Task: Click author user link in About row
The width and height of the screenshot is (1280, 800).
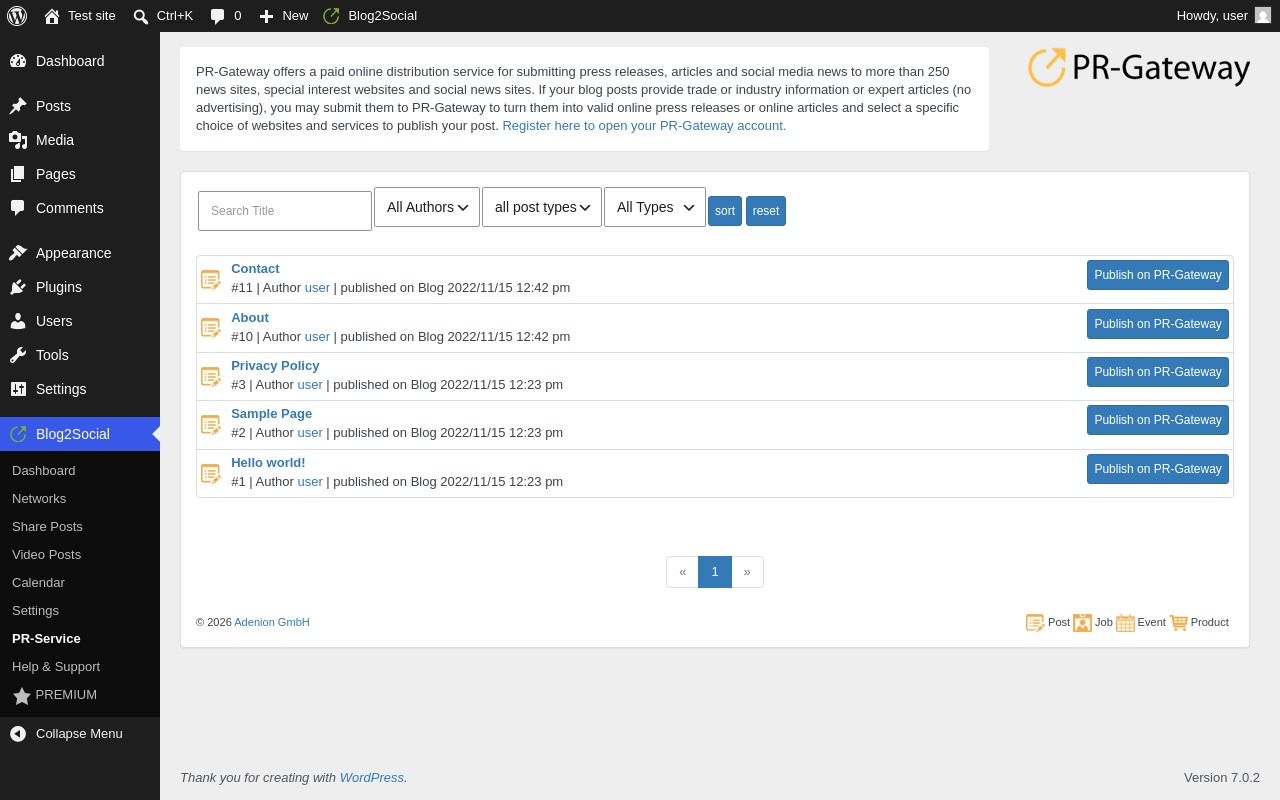Action: (x=317, y=336)
